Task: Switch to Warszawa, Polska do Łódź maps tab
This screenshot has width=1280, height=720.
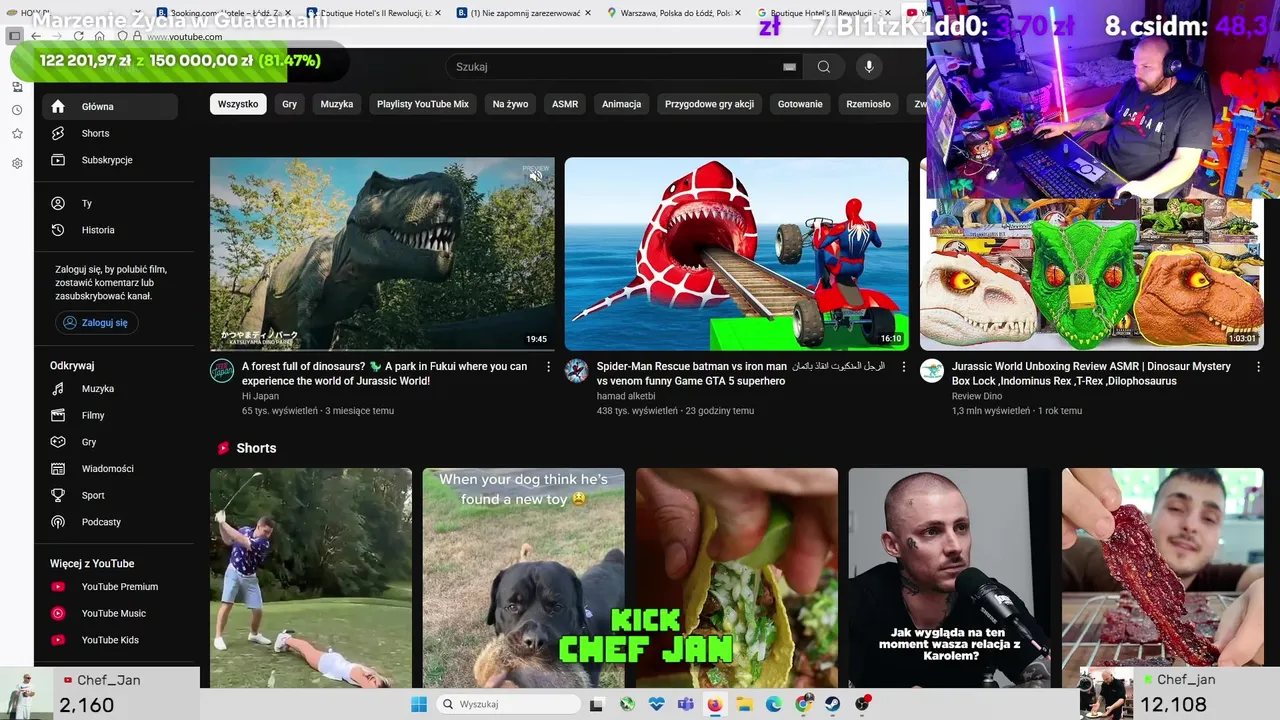Action: coord(675,13)
